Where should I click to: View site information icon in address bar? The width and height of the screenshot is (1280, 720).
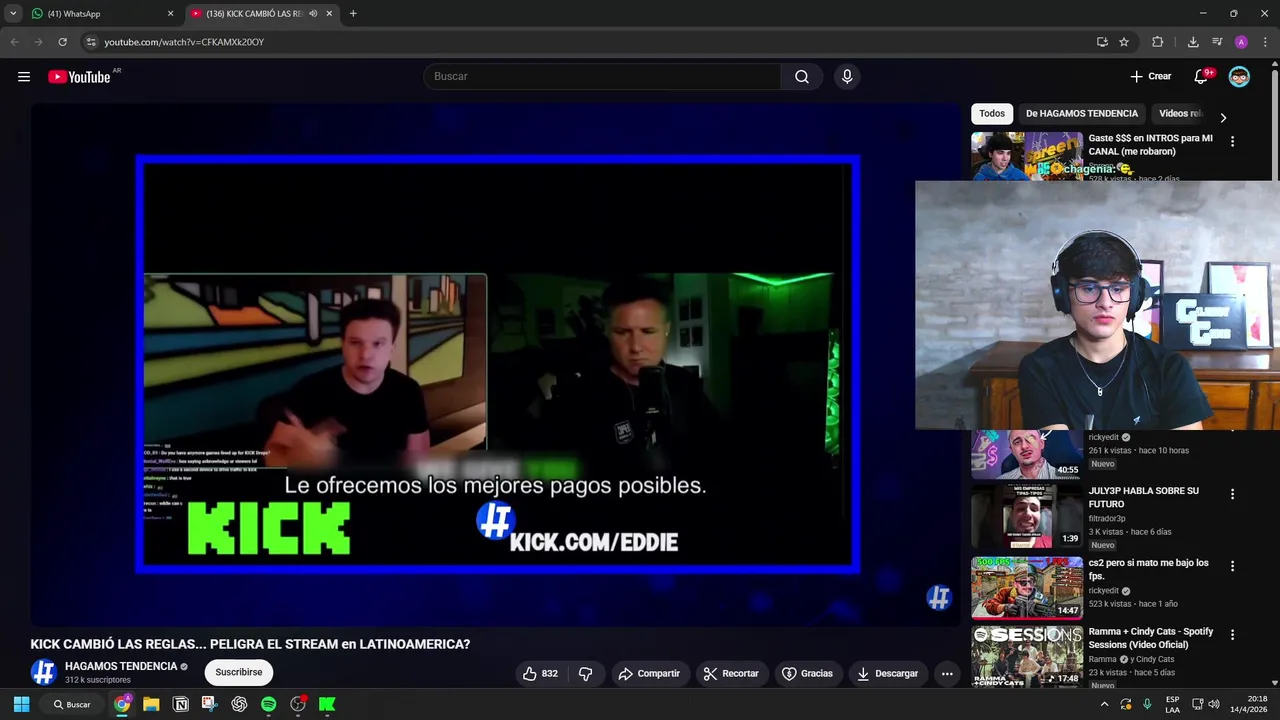91,42
